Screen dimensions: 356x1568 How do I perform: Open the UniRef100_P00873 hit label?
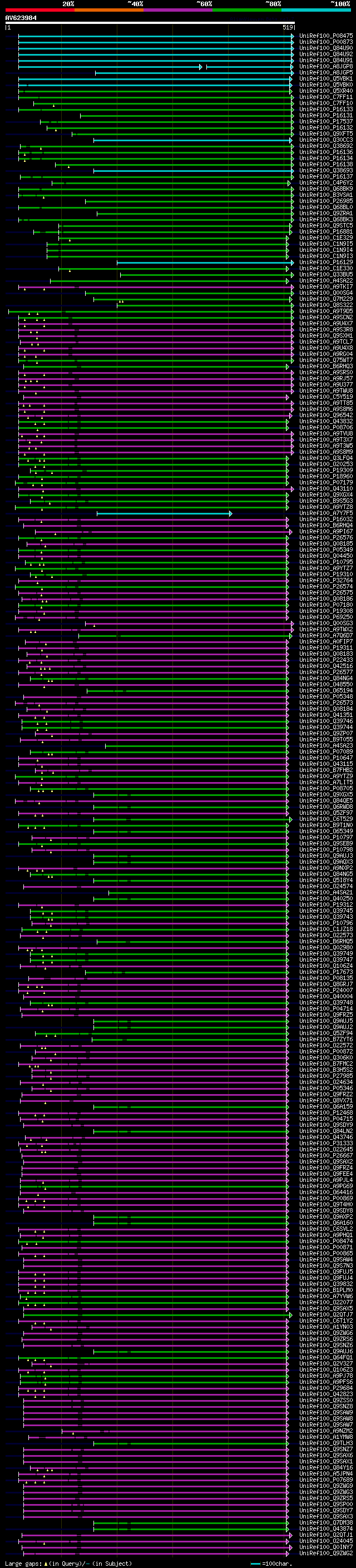click(x=326, y=42)
